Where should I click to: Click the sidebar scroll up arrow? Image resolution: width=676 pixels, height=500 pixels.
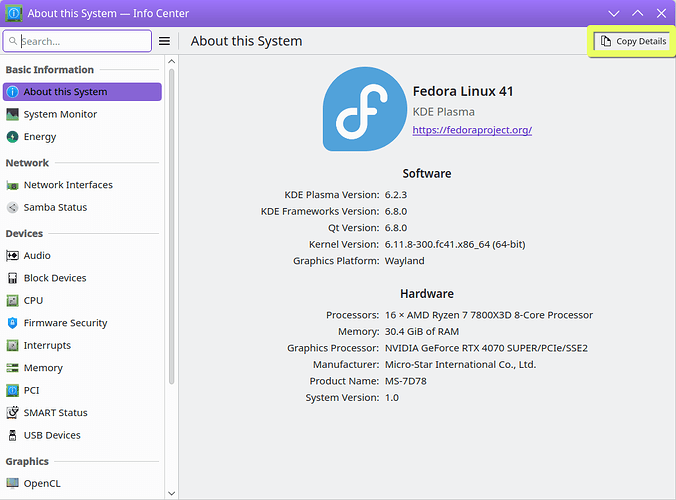pyautogui.click(x=172, y=62)
